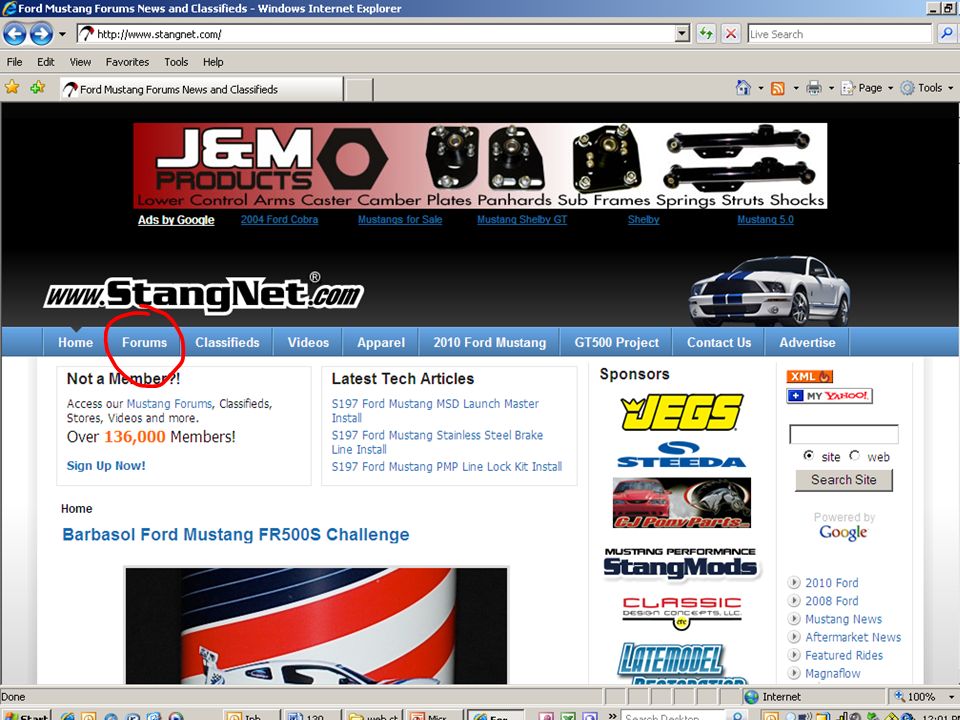This screenshot has width=960, height=720.
Task: Click the CJ Pony Parts sponsor image
Action: point(681,503)
